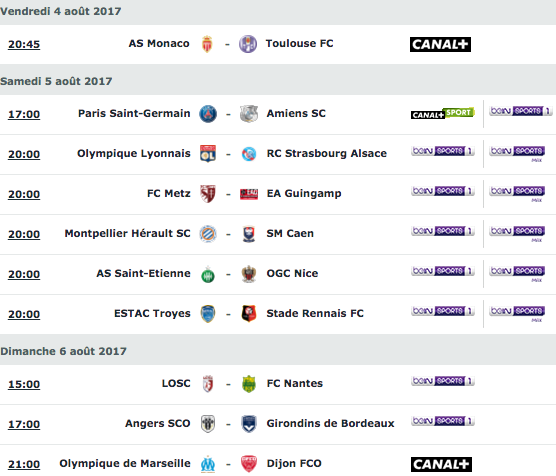Select the Montpellier Hérault SC team name
Image resolution: width=556 pixels, height=476 pixels.
[127, 233]
